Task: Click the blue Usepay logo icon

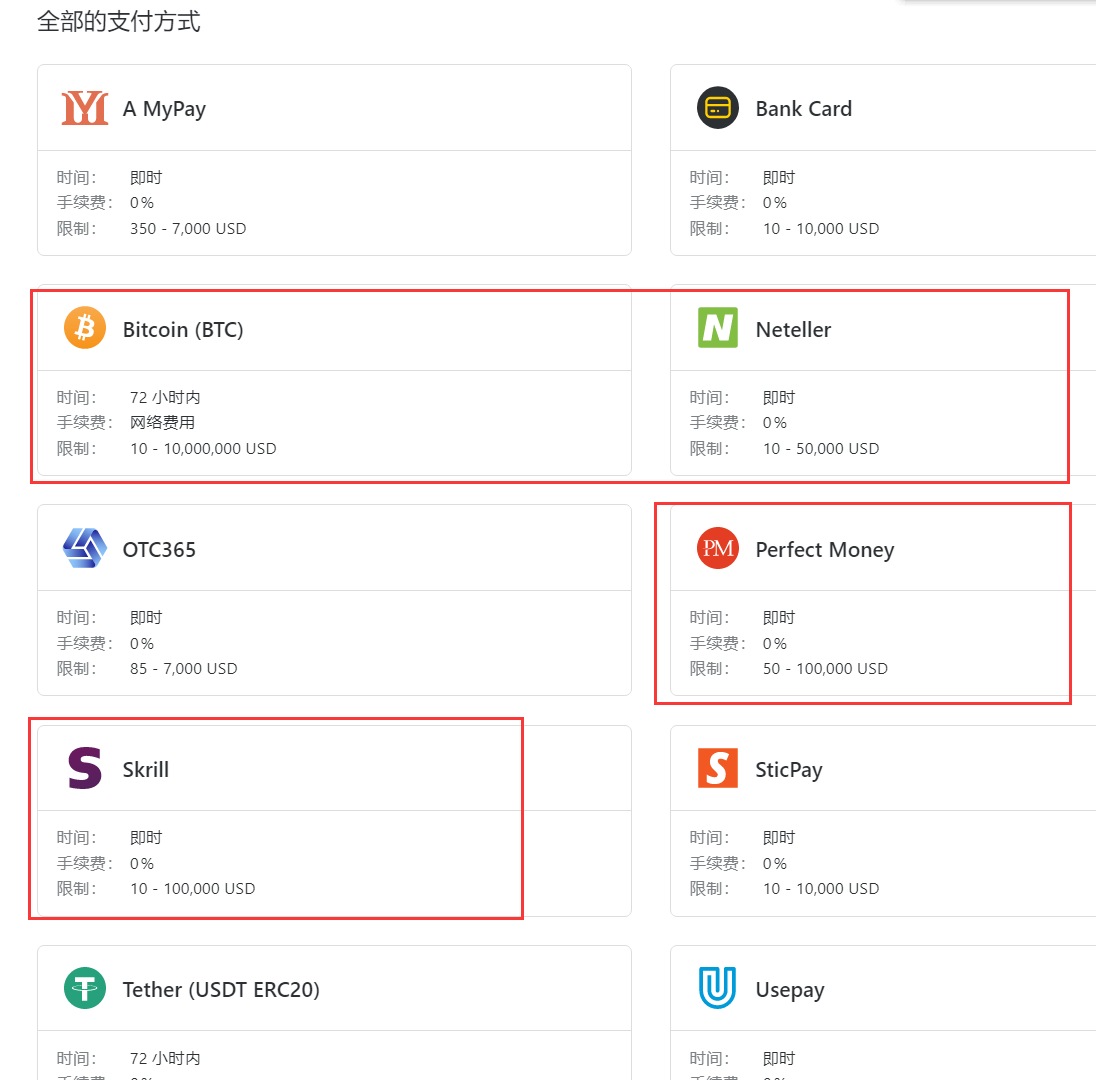Action: point(718,988)
